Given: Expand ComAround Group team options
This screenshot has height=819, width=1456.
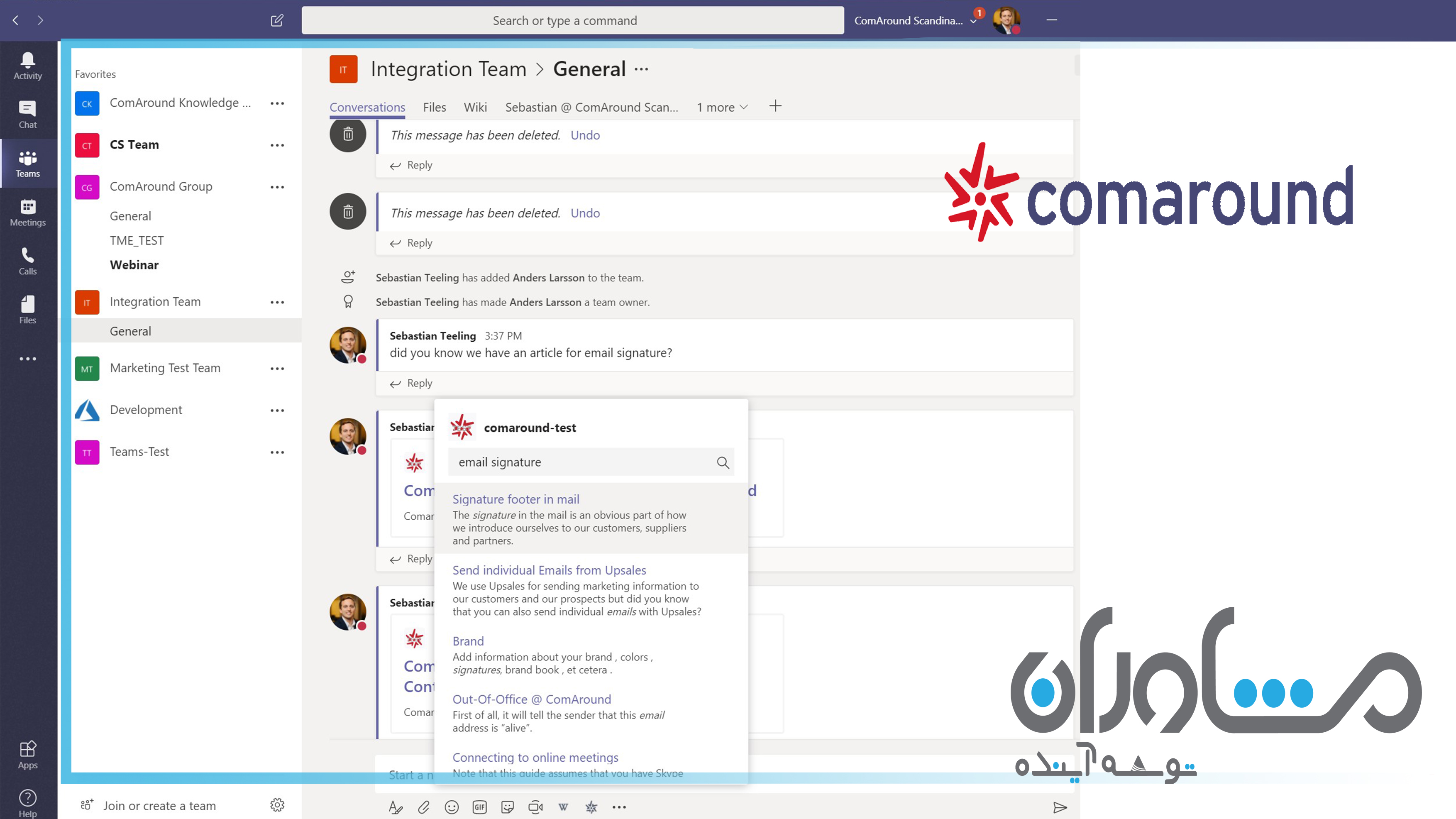Looking at the screenshot, I should [x=278, y=186].
